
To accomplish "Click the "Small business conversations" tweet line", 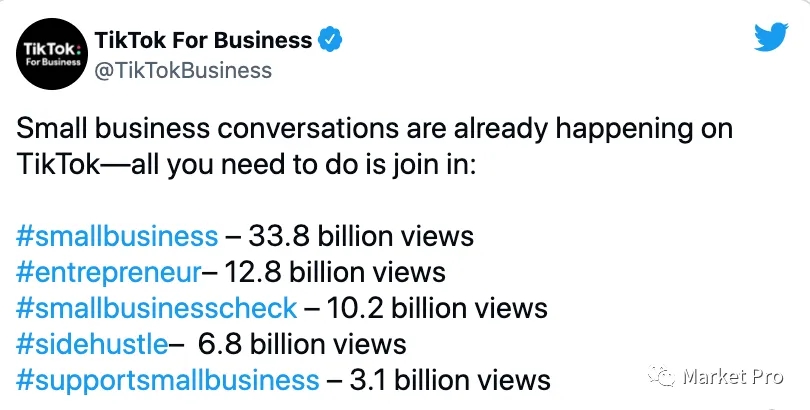I will [x=375, y=129].
